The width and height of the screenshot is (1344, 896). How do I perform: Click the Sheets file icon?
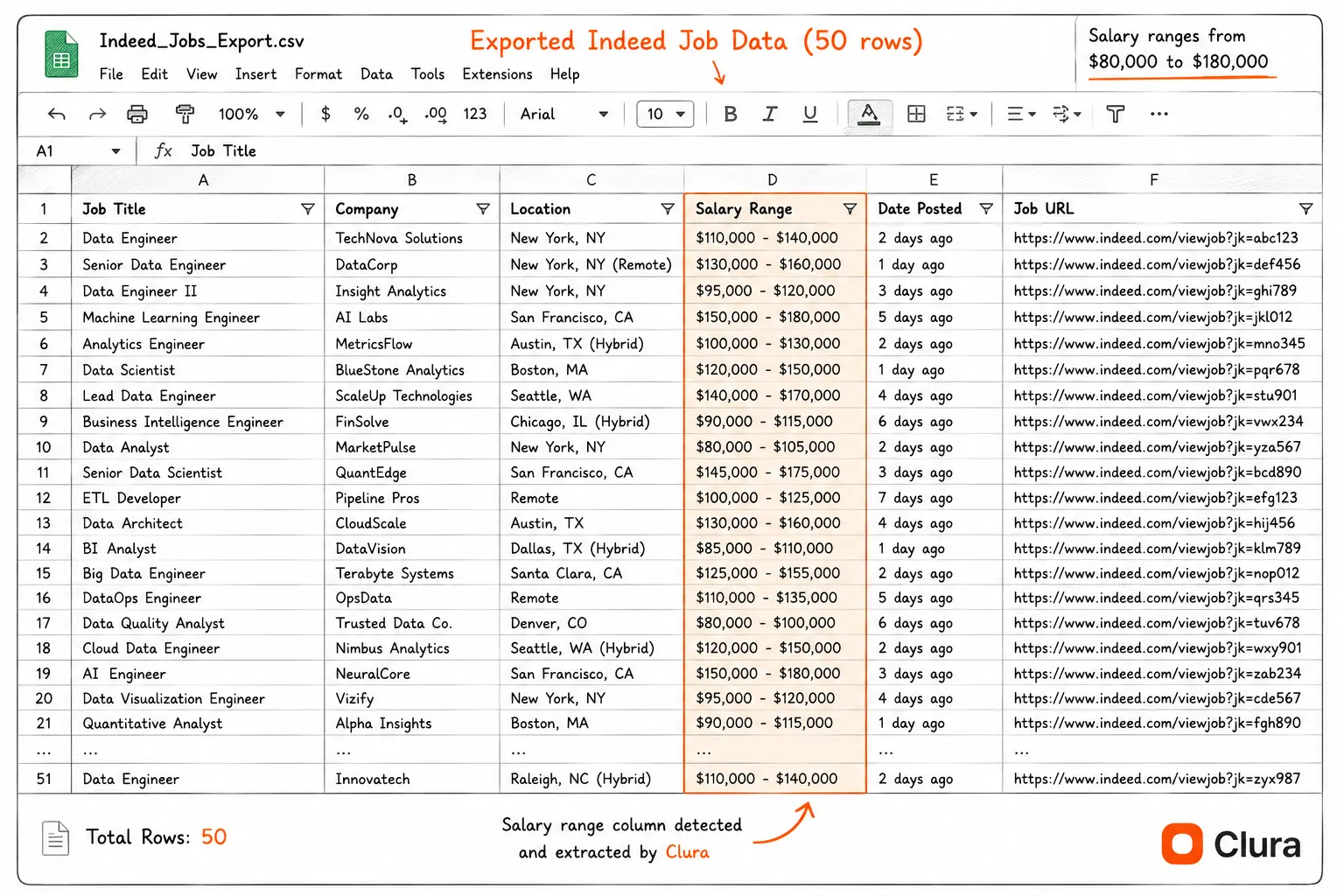(61, 54)
